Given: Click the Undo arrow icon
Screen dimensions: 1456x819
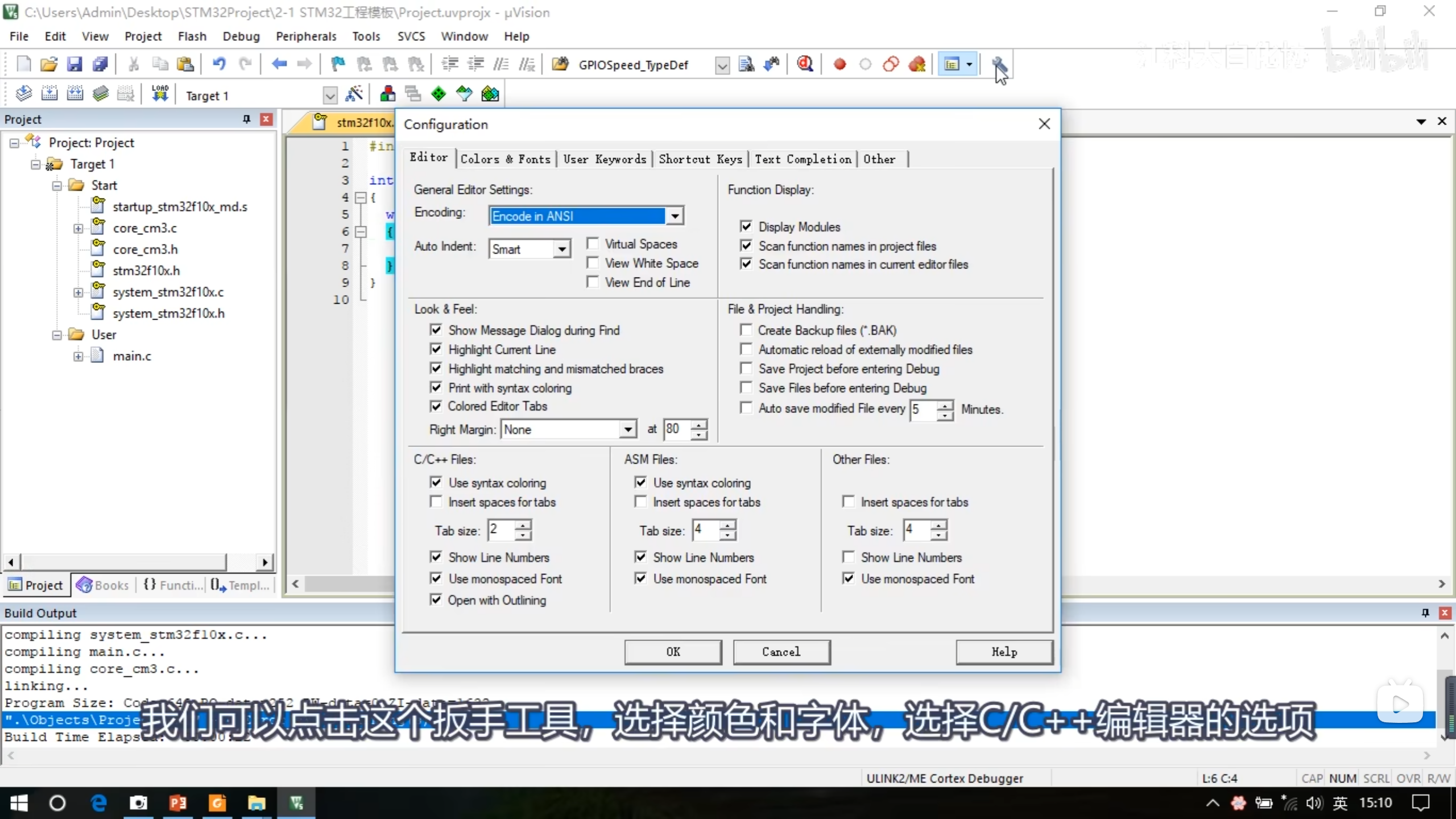Looking at the screenshot, I should pyautogui.click(x=219, y=64).
